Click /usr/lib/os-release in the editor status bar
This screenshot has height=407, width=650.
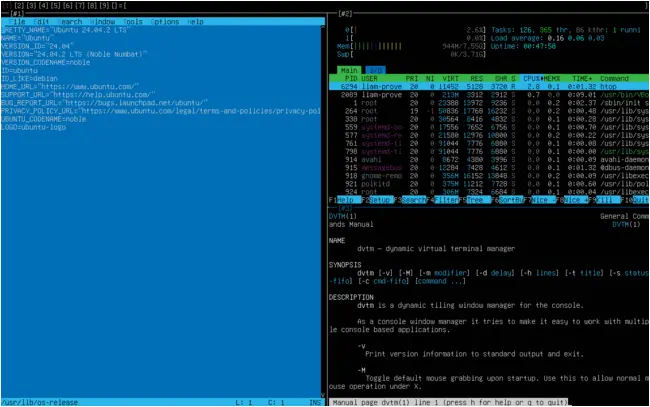(39, 402)
